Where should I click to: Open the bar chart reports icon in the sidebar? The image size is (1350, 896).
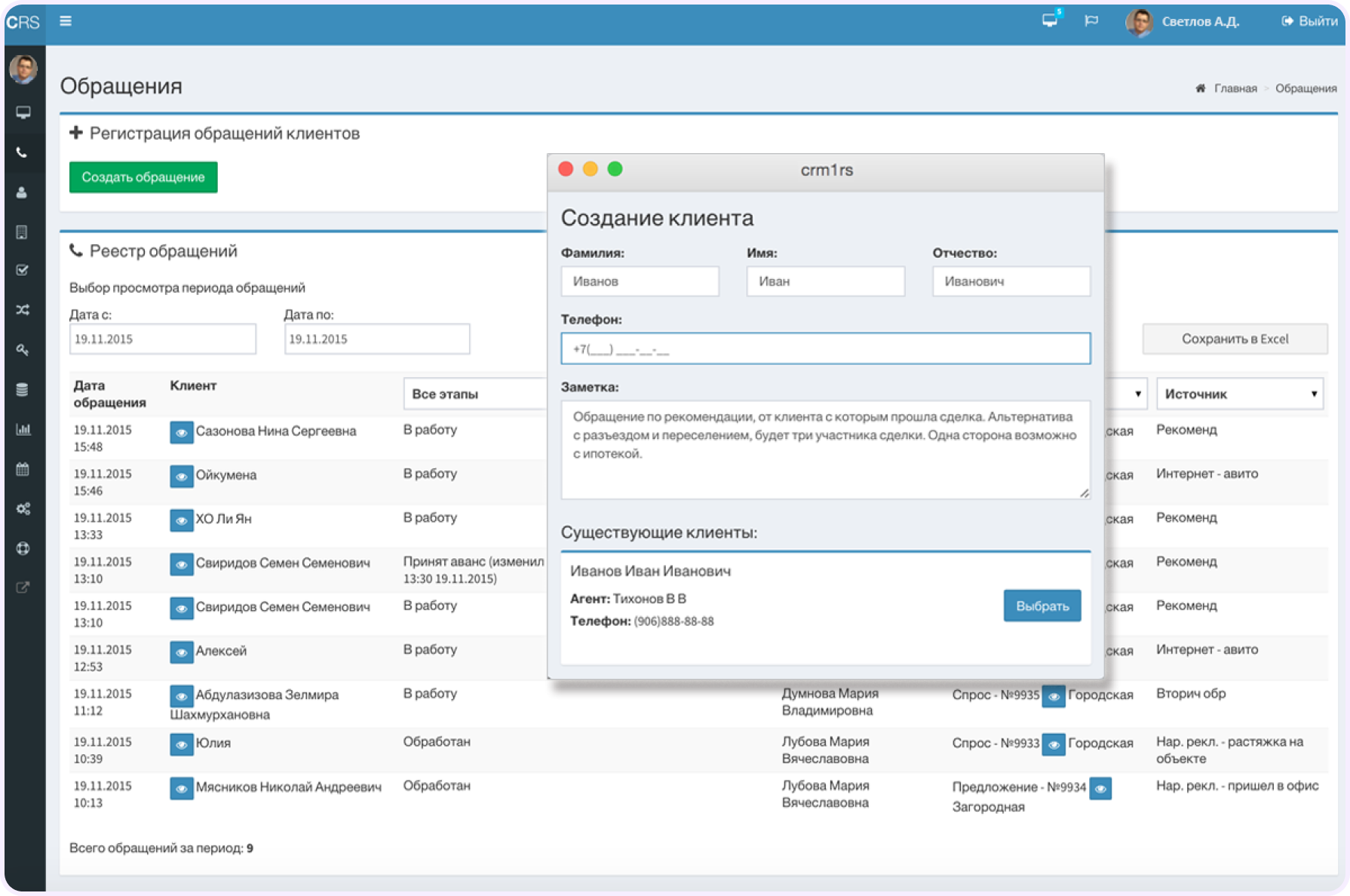tap(23, 429)
